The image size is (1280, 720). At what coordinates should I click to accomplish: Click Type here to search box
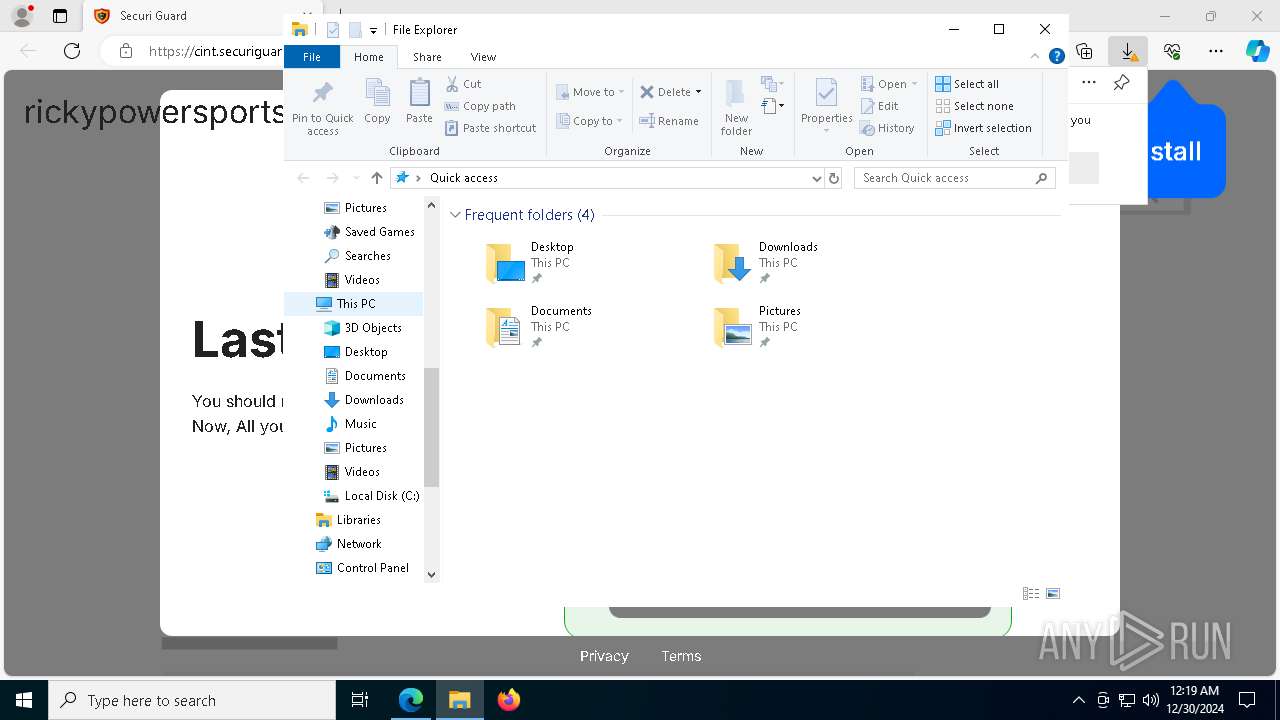192,700
